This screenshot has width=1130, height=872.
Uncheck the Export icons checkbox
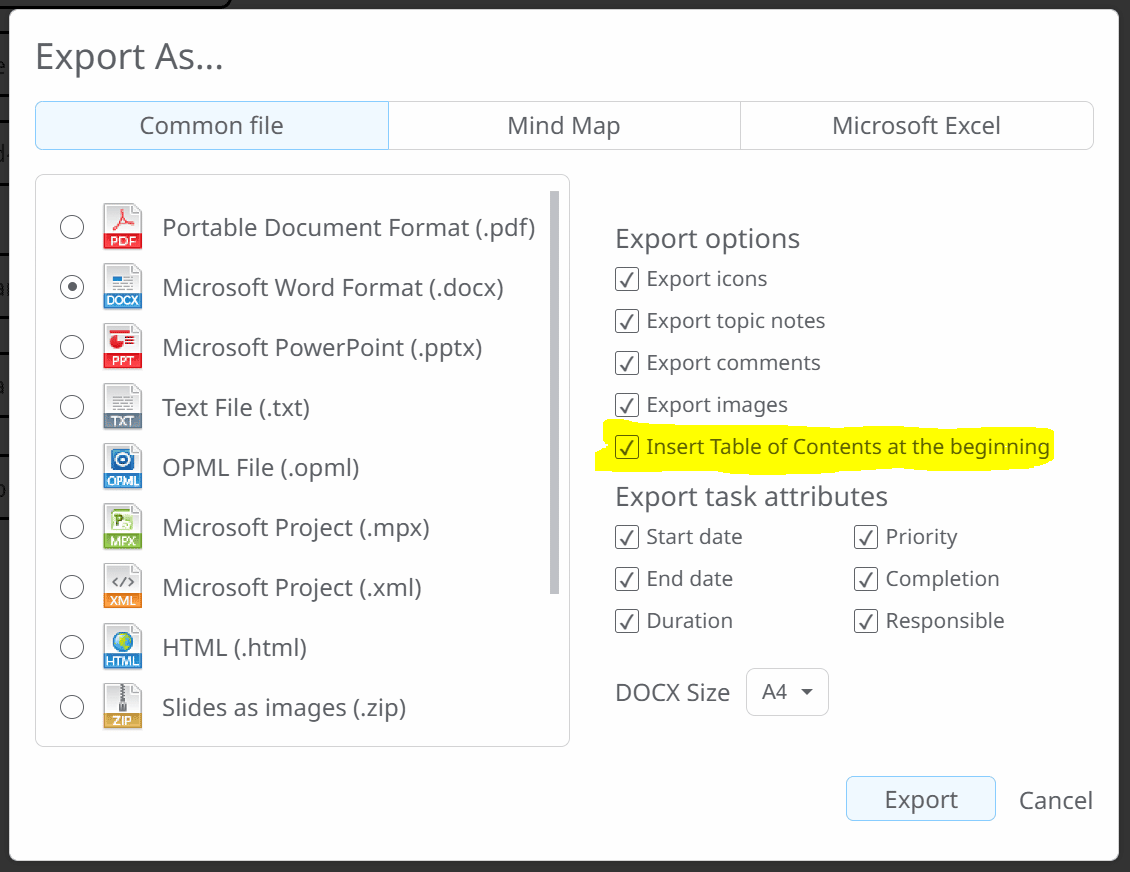[x=627, y=279]
